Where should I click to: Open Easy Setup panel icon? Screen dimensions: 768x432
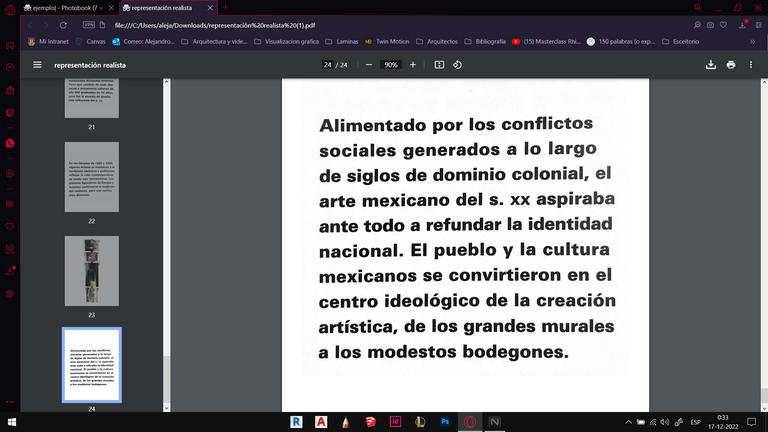[x=759, y=25]
